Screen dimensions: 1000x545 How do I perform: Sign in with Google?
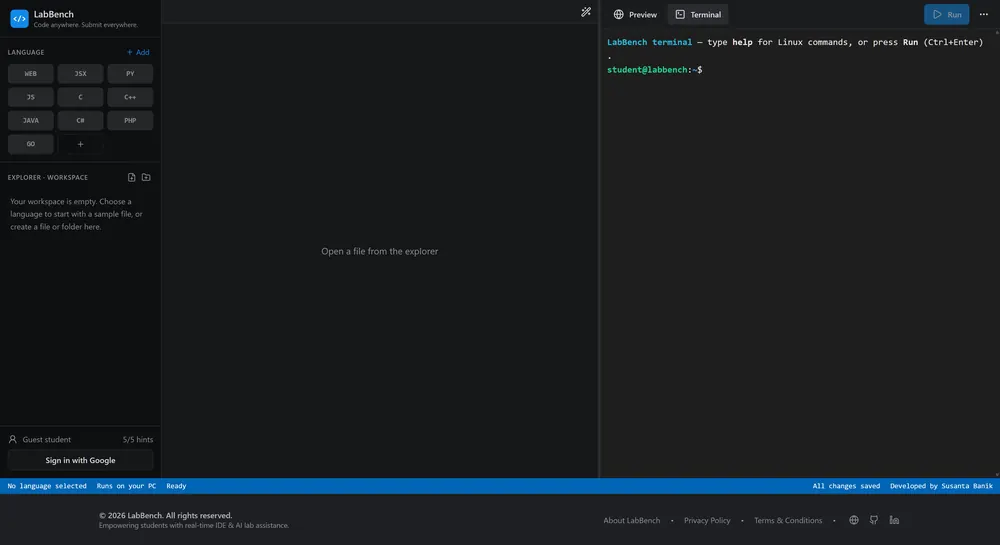point(80,460)
